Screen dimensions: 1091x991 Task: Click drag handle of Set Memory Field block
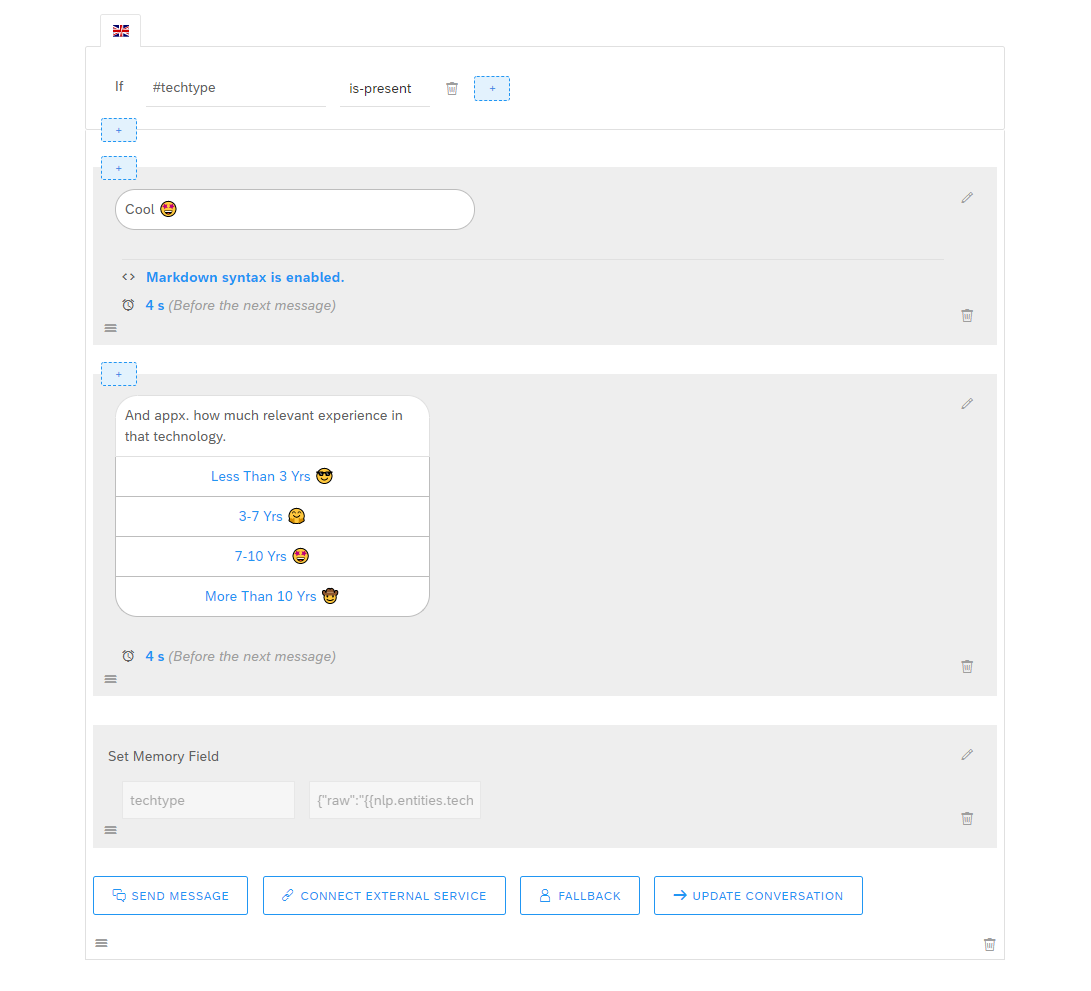[111, 830]
